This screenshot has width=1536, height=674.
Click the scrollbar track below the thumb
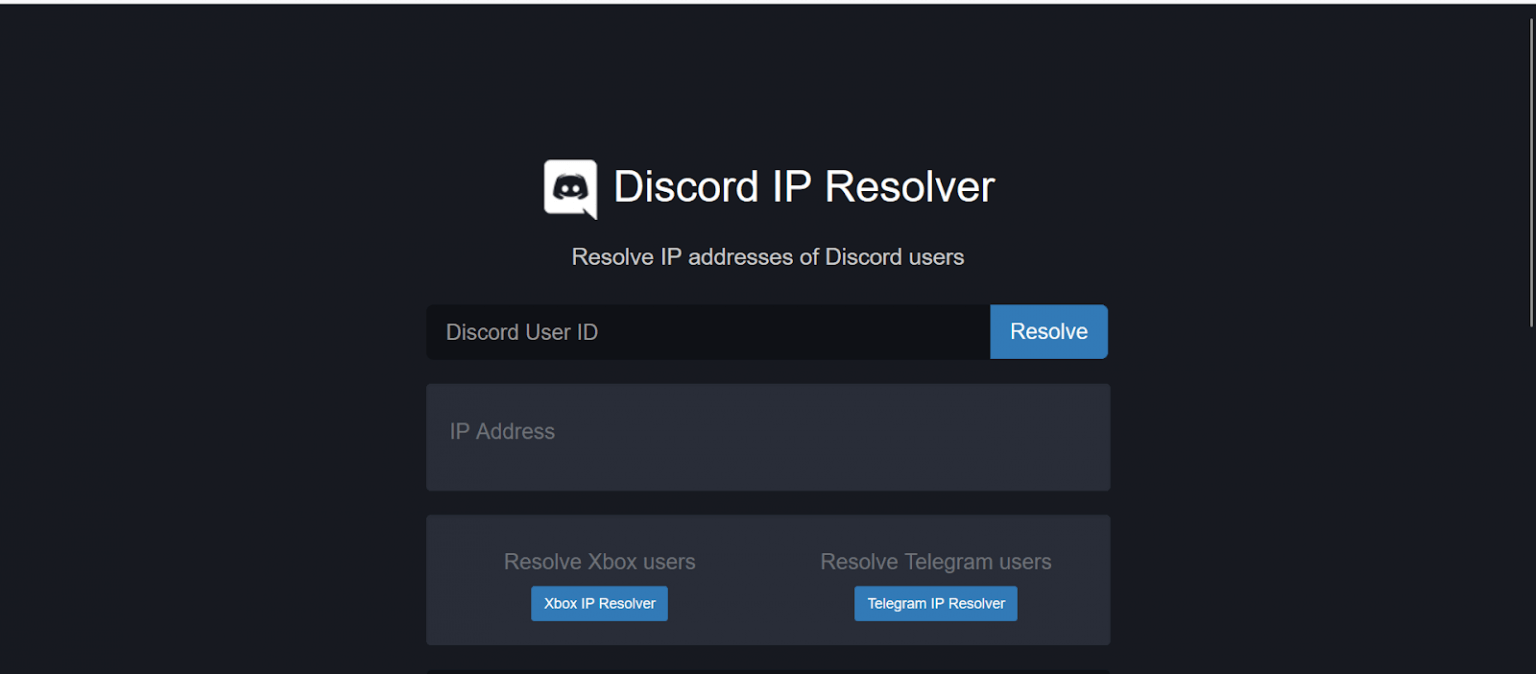point(1530,500)
